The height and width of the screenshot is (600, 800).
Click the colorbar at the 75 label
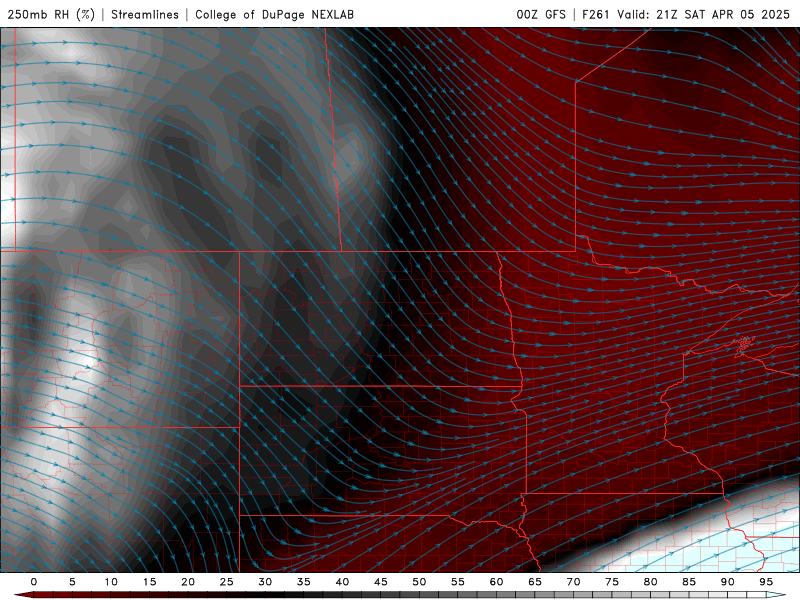pos(612,582)
